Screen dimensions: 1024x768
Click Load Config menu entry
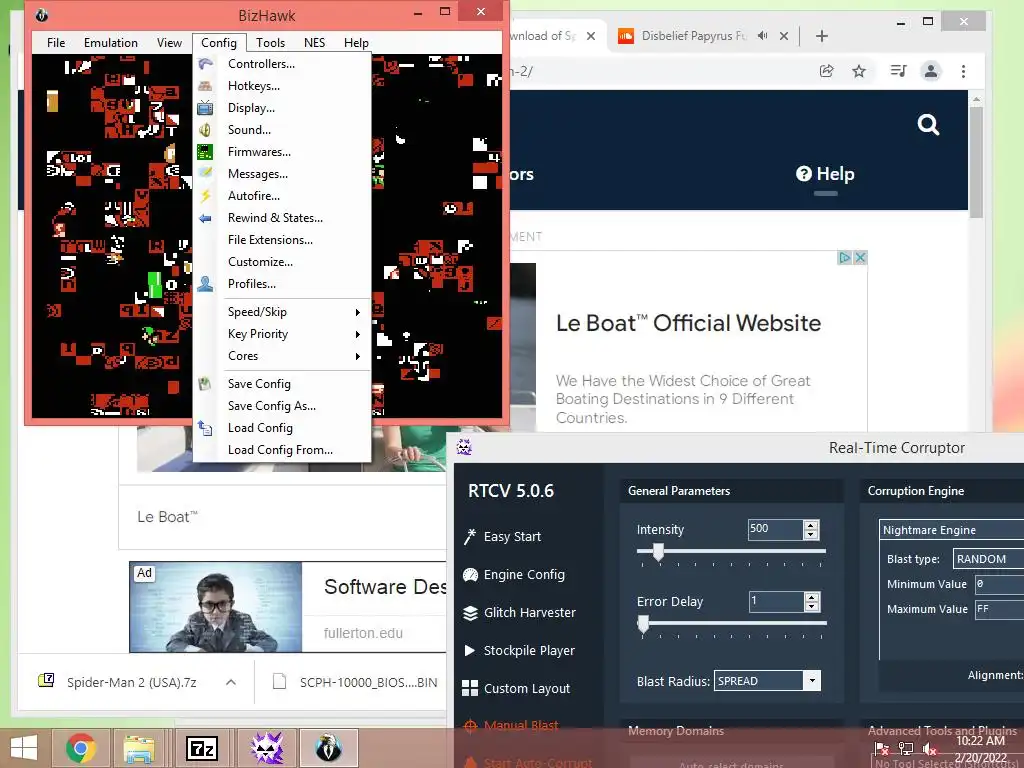pos(282,428)
